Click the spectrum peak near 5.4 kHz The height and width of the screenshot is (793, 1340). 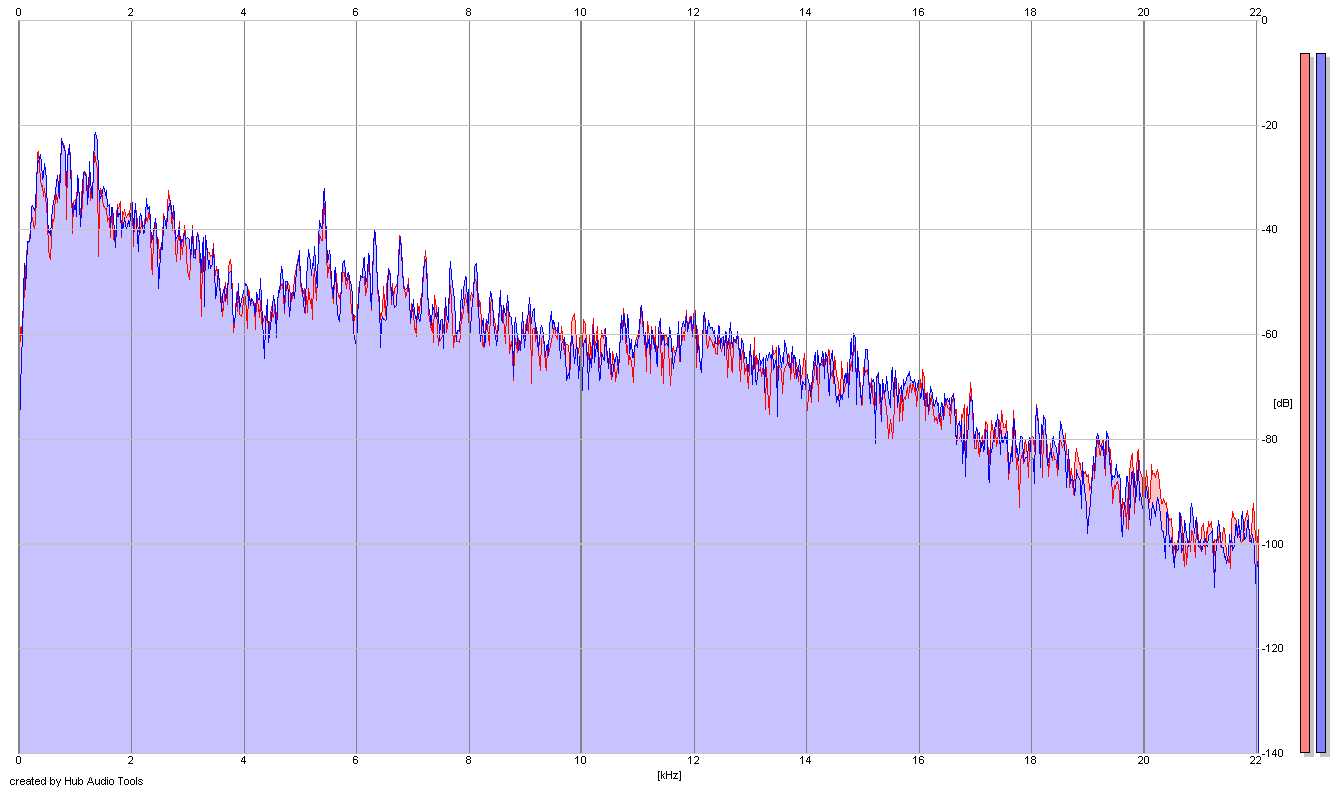point(324,192)
